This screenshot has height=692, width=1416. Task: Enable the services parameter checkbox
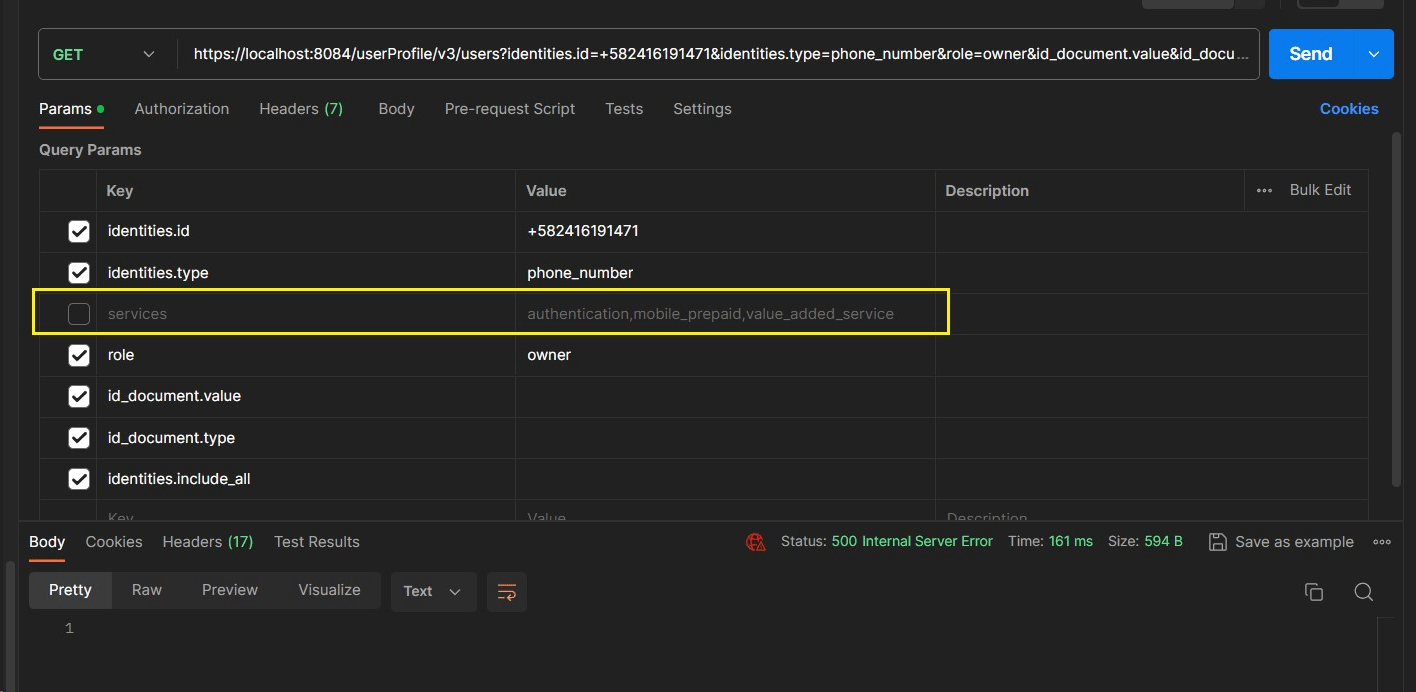(79, 314)
